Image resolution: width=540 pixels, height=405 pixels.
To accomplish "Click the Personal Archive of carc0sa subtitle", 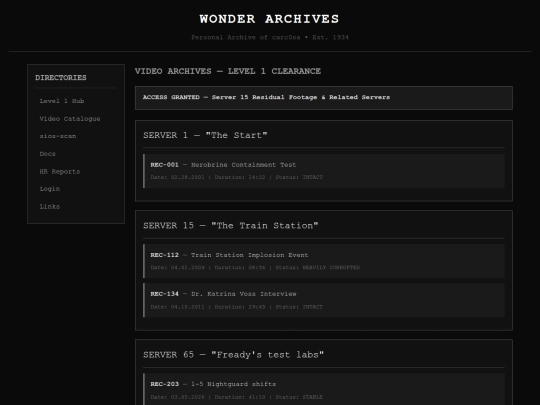I will coord(270,37).
